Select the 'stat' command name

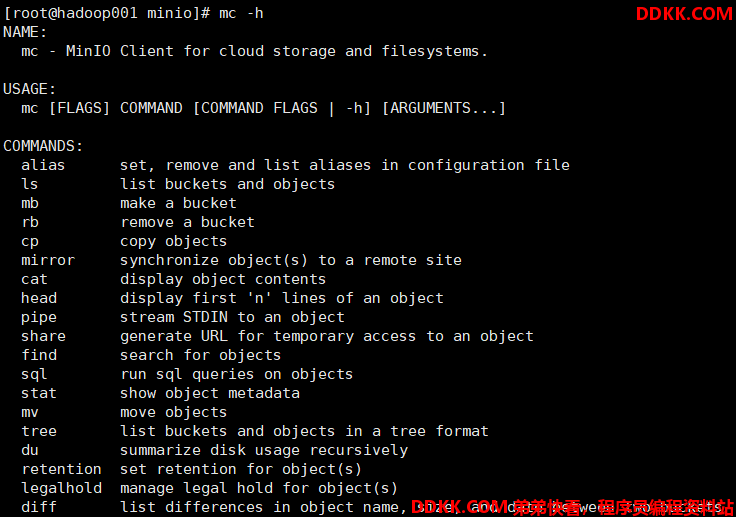tap(39, 393)
